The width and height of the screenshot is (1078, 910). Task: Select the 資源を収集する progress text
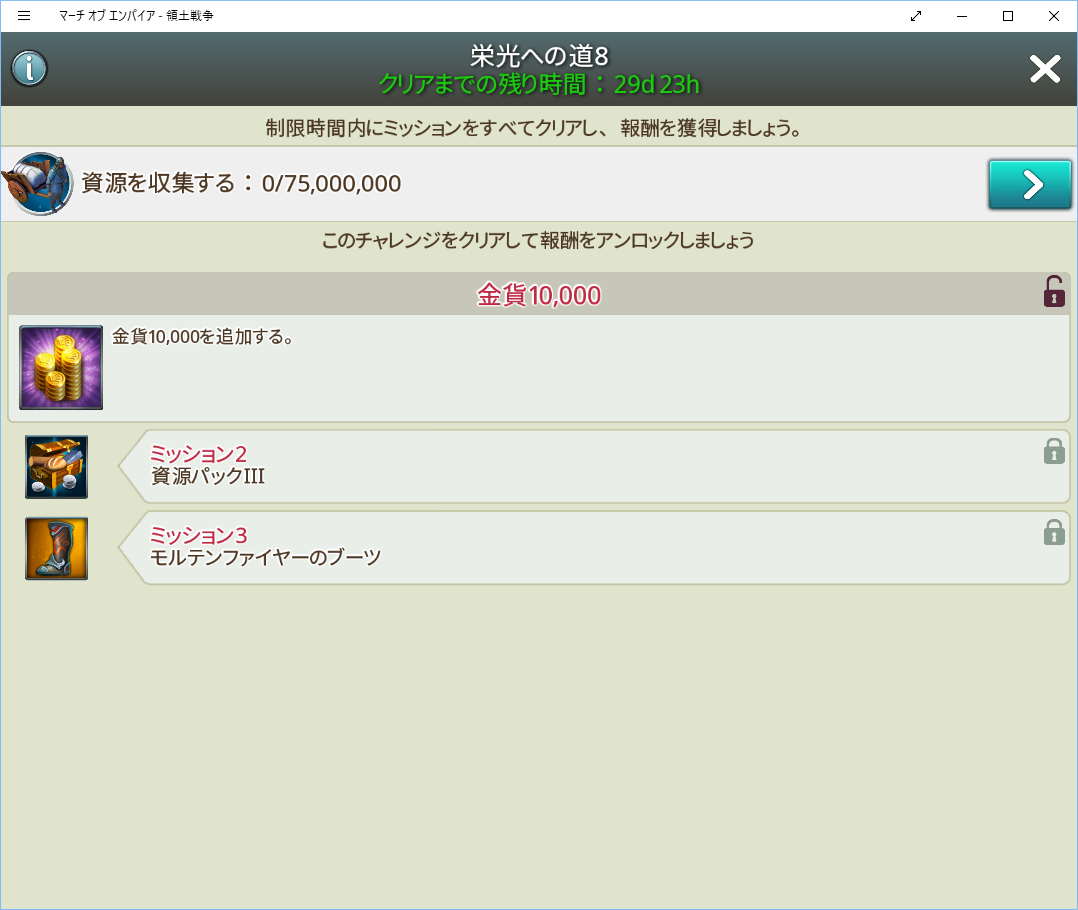point(241,183)
